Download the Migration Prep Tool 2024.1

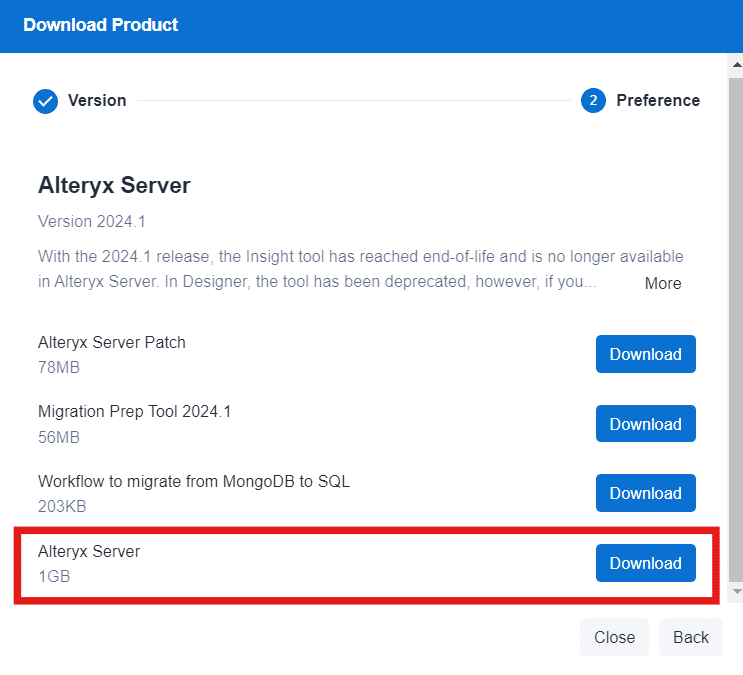(x=645, y=424)
